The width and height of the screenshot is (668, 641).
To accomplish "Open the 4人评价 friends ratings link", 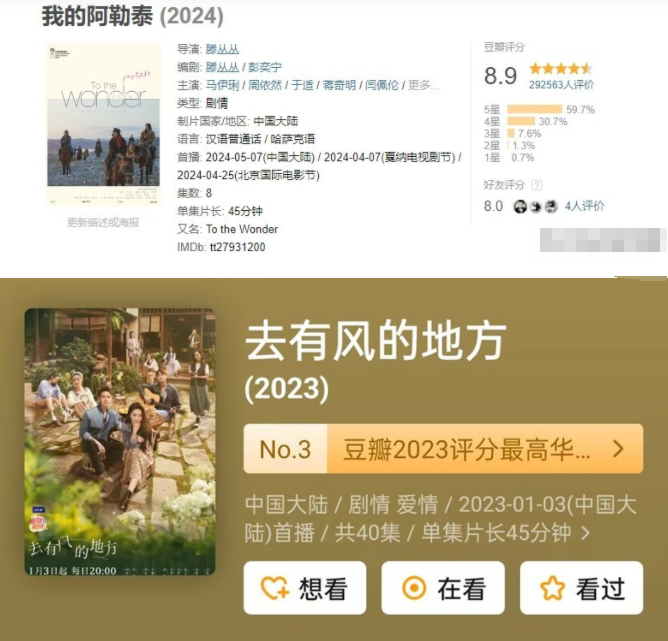I will pos(584,206).
